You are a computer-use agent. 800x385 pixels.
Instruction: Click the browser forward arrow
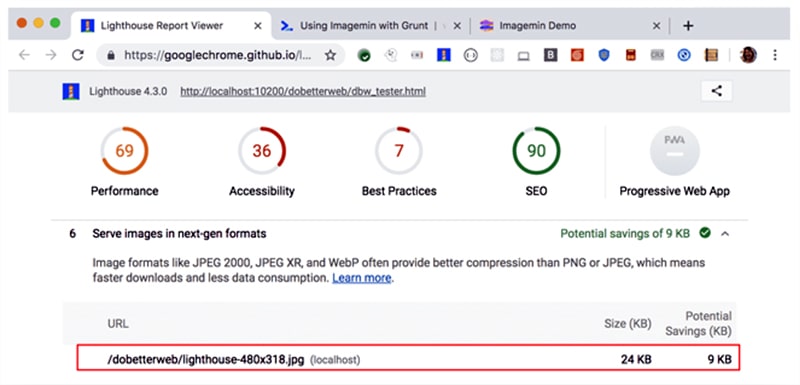pos(51,55)
